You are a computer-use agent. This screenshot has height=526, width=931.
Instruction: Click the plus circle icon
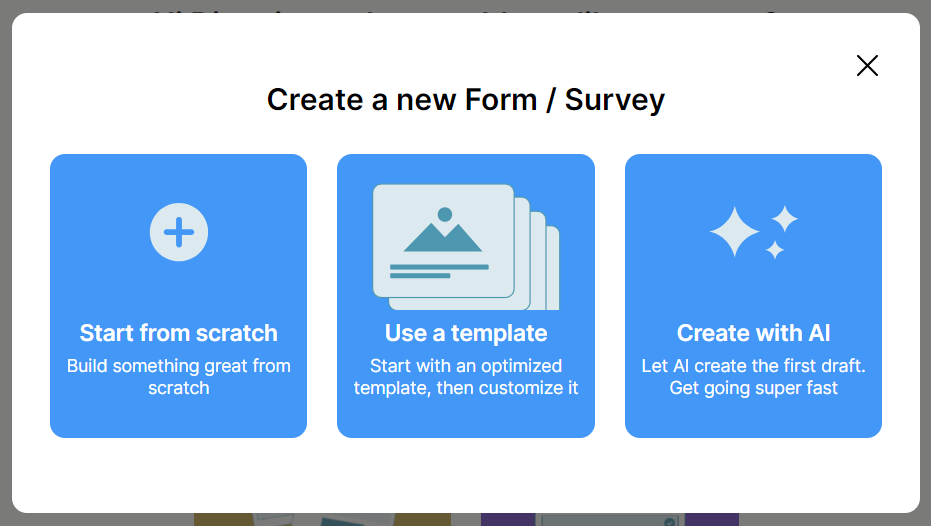coord(179,232)
